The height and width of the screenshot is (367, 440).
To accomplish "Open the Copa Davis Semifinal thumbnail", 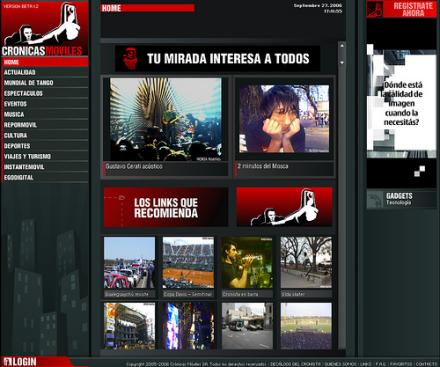I will pos(188,263).
